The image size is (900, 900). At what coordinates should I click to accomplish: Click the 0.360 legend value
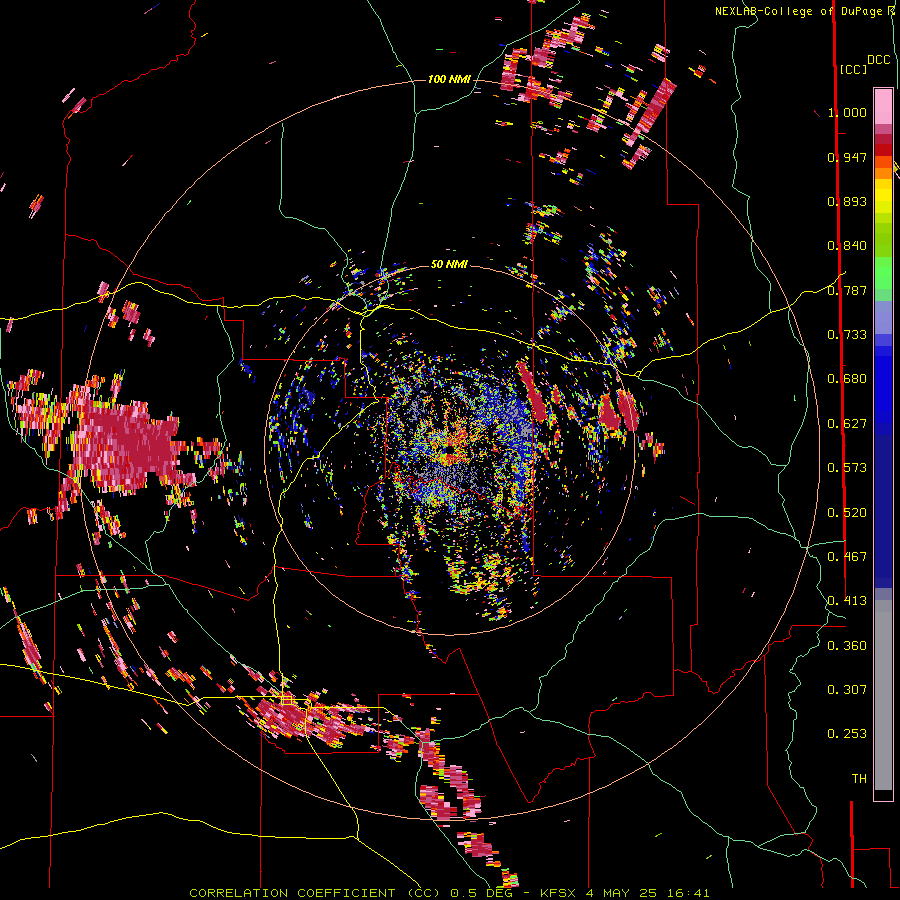[847, 646]
